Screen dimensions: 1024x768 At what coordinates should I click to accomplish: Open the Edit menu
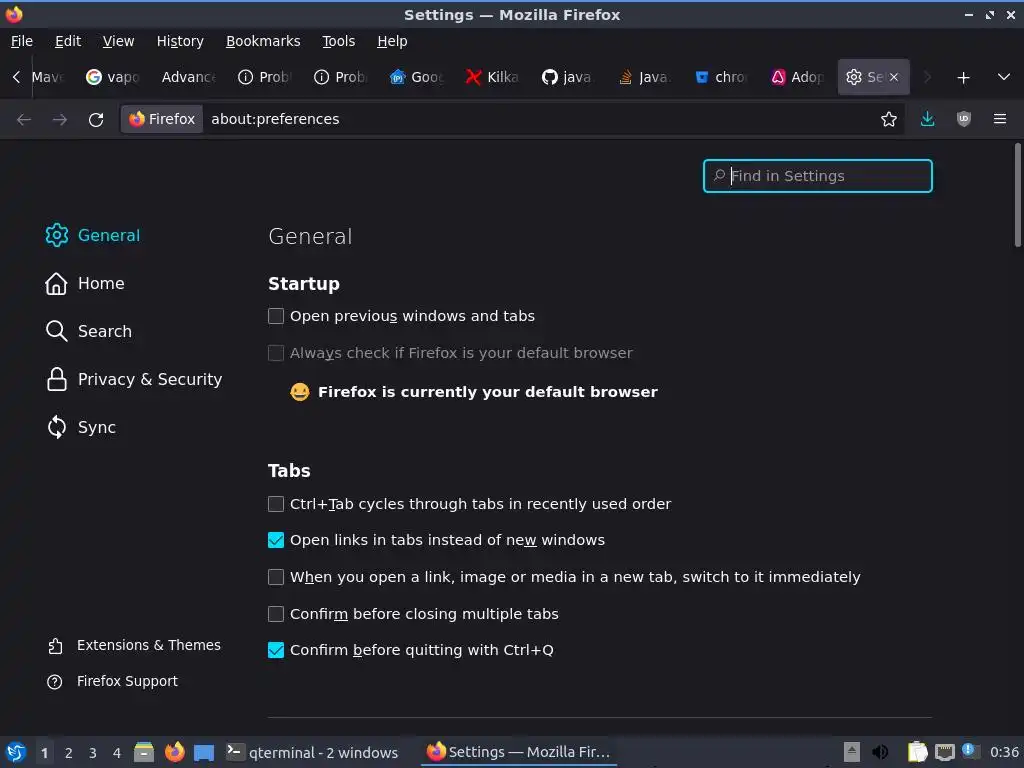(68, 41)
